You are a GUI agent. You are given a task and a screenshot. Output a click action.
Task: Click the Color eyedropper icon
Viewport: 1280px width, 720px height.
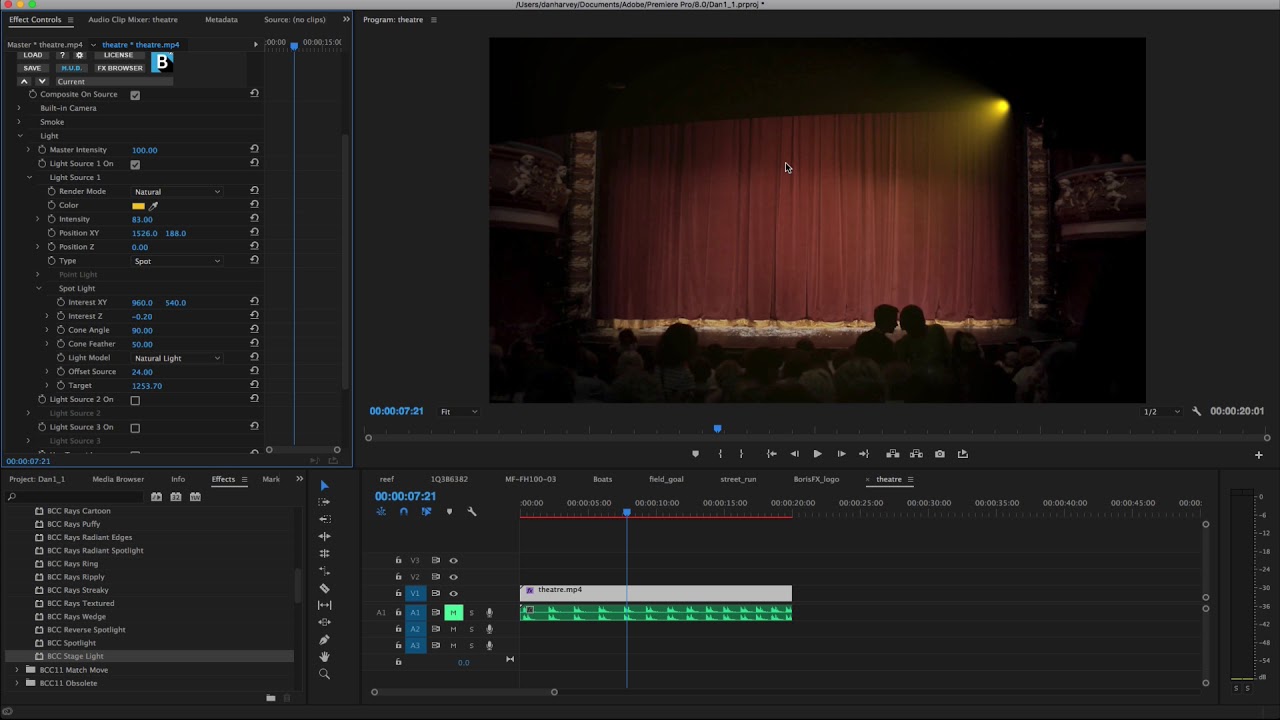click(x=154, y=206)
